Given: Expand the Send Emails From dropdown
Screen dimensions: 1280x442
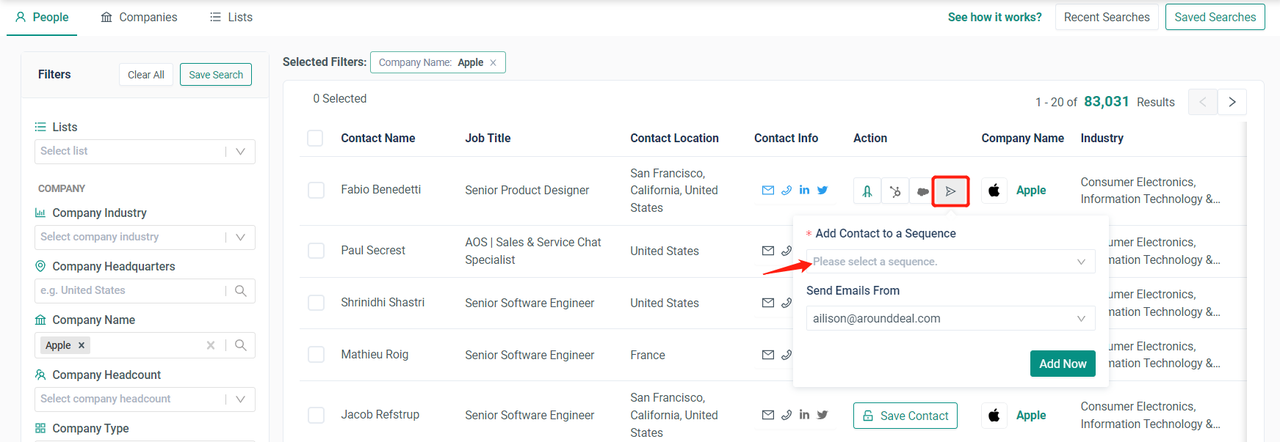Looking at the screenshot, I should 950,319.
